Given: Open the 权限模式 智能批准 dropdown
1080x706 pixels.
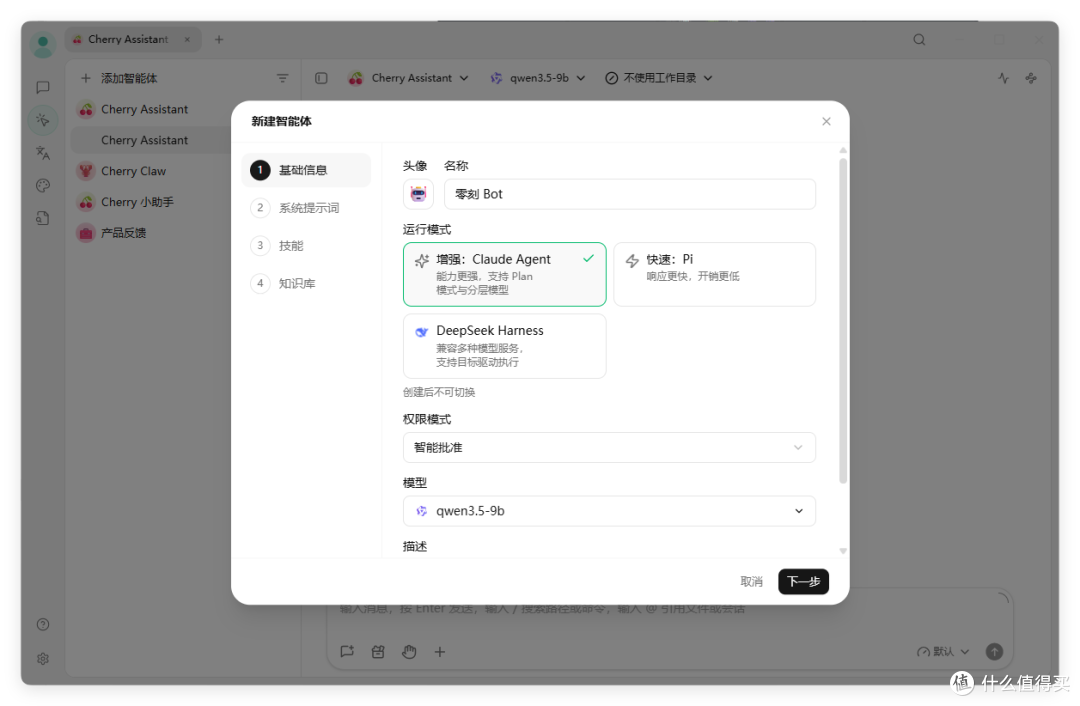Looking at the screenshot, I should [609, 448].
